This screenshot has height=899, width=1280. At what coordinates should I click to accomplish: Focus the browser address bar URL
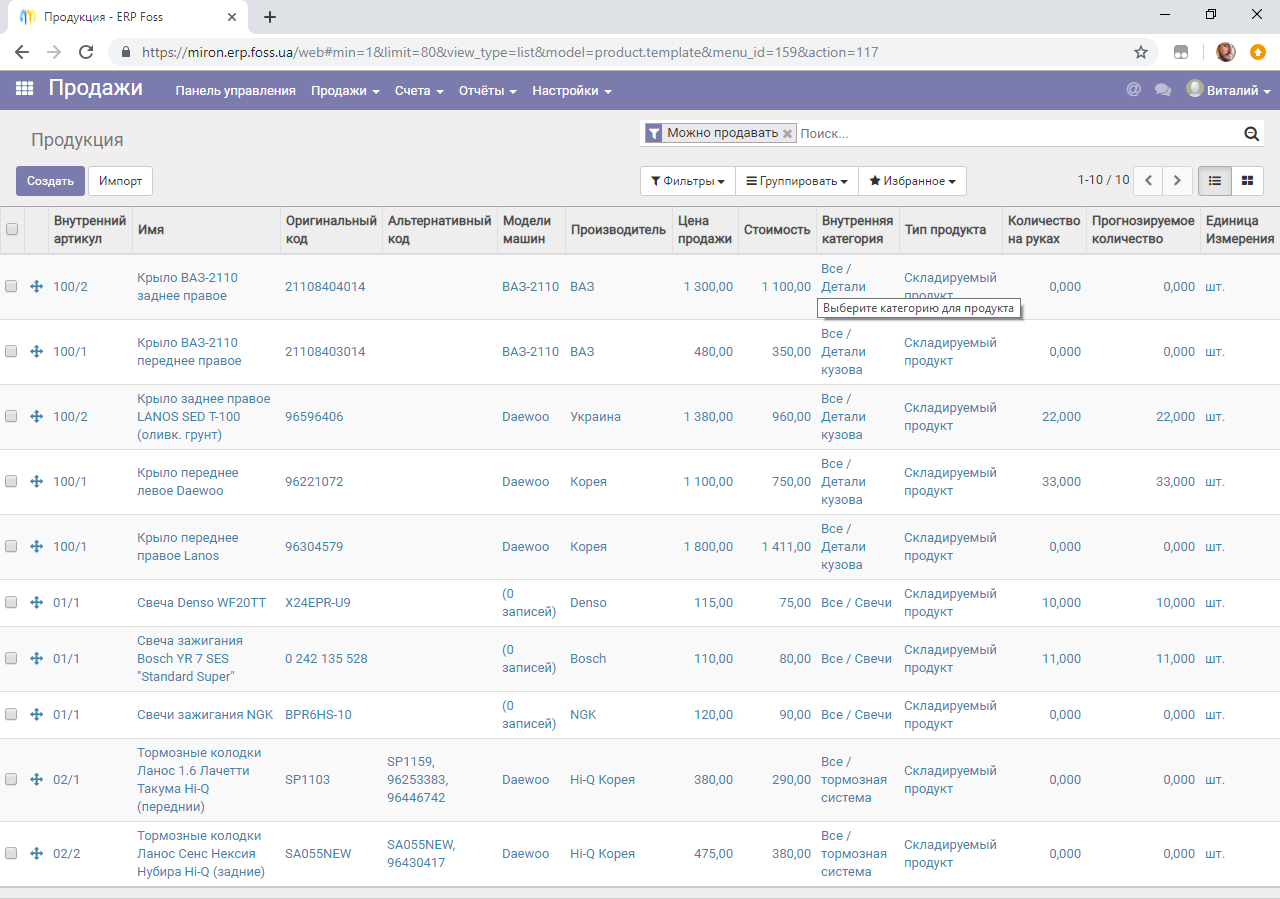(510, 52)
